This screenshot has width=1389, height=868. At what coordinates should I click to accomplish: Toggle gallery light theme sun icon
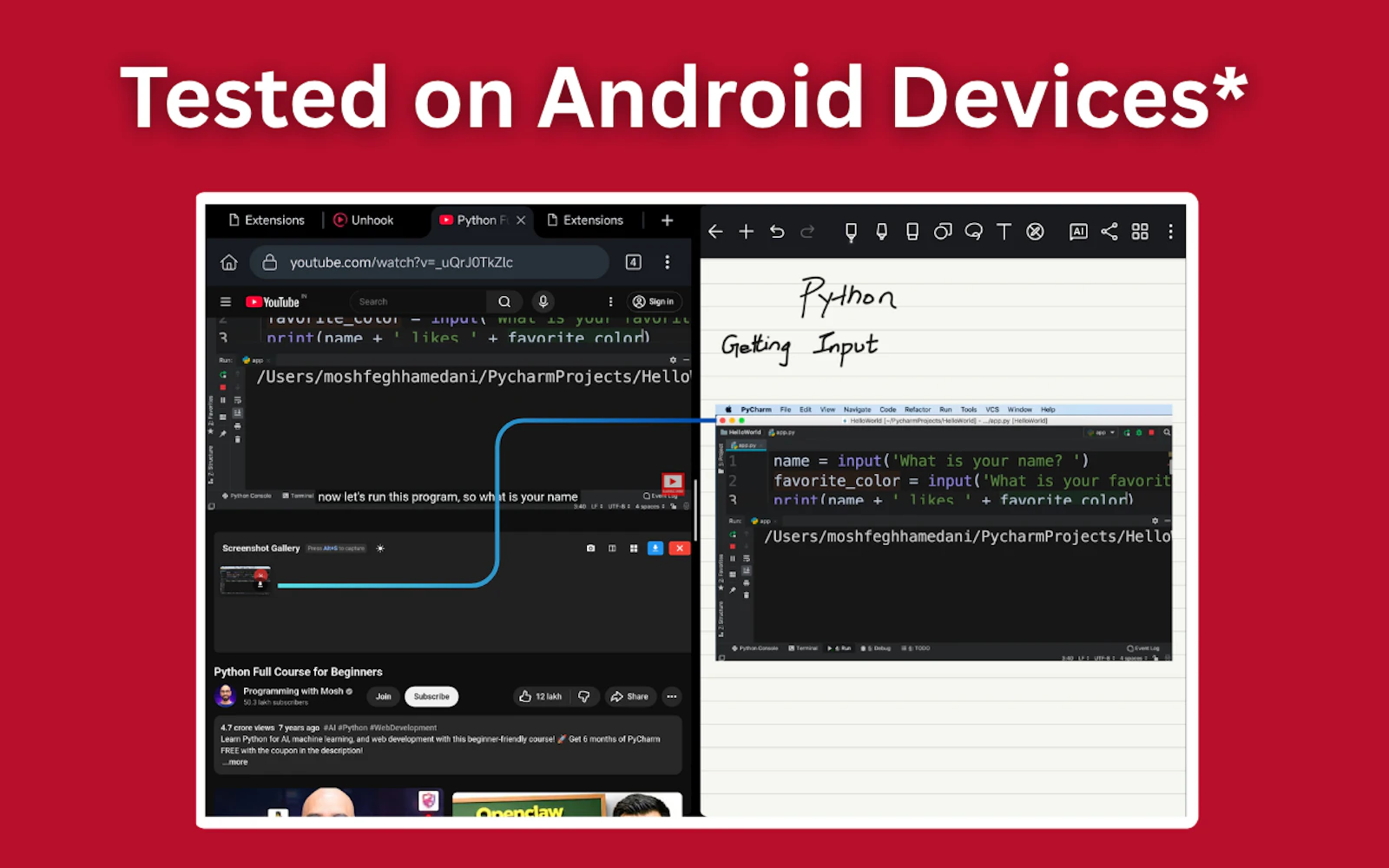(x=380, y=549)
